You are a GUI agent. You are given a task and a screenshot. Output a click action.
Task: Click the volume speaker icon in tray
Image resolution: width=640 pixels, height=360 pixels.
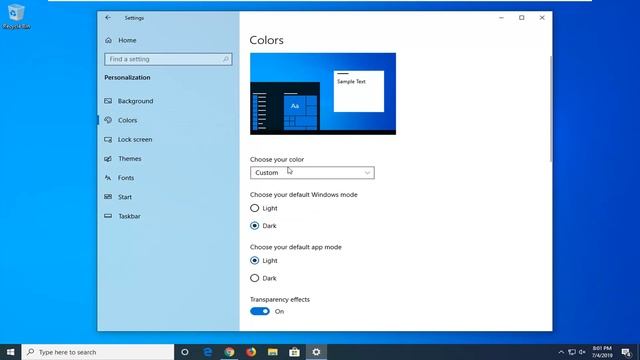[x=582, y=352]
